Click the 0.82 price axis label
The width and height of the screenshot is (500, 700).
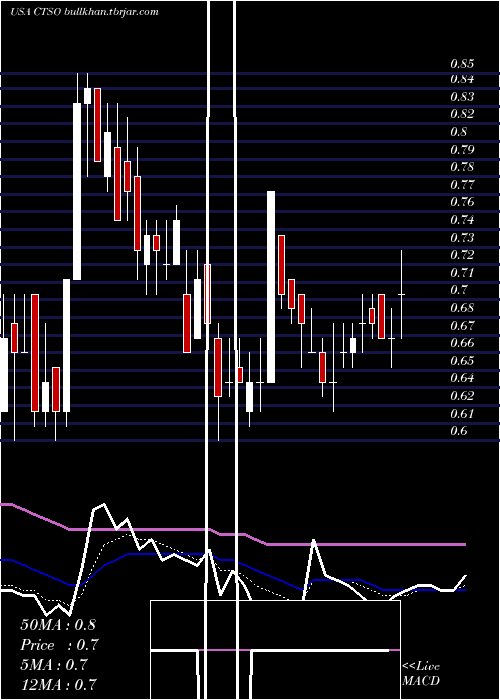pyautogui.click(x=462, y=114)
